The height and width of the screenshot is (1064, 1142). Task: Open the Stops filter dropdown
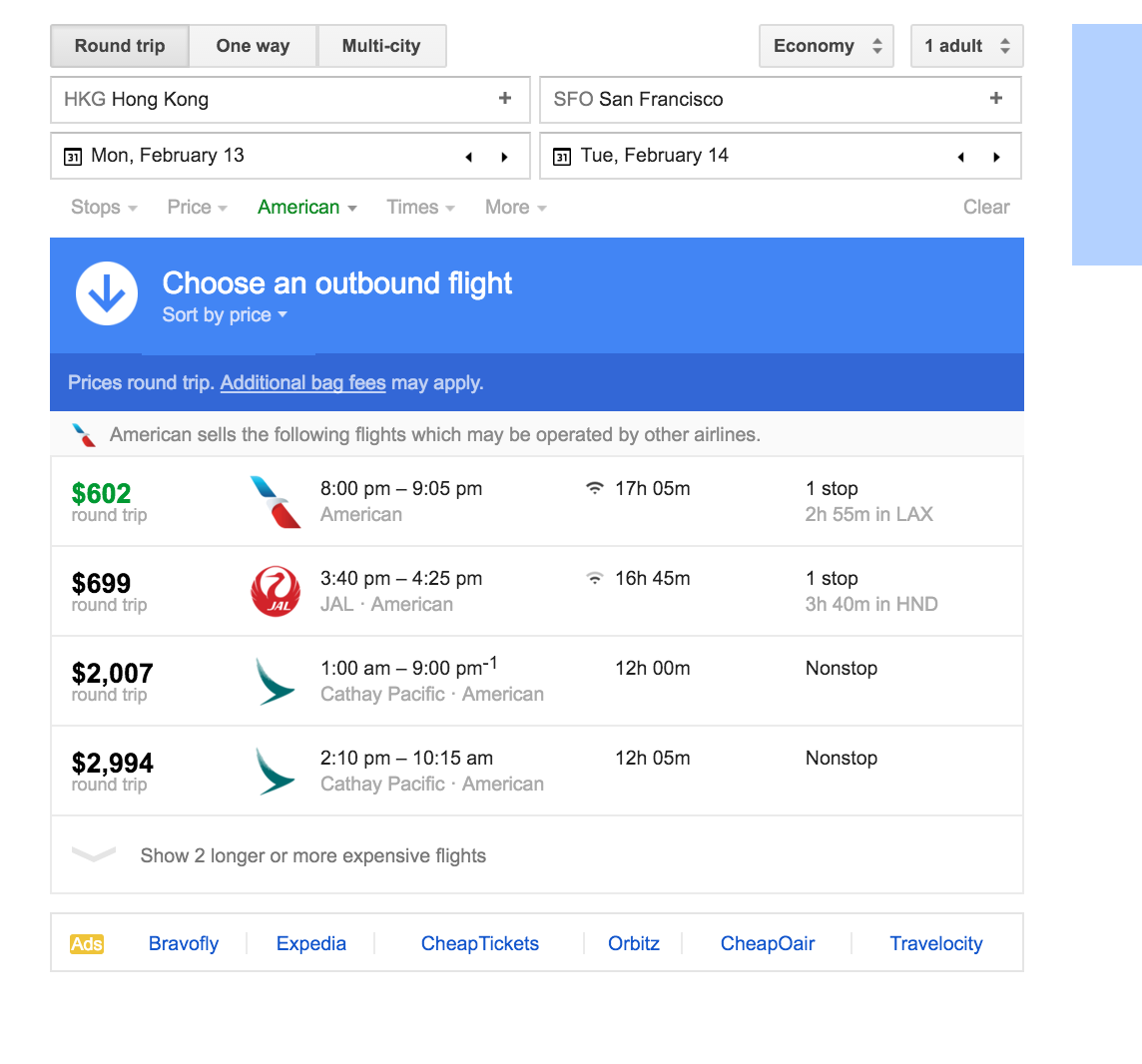click(x=104, y=208)
